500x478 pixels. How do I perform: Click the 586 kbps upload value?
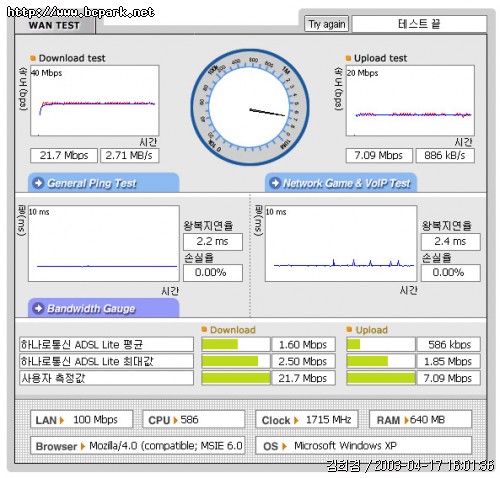(449, 344)
